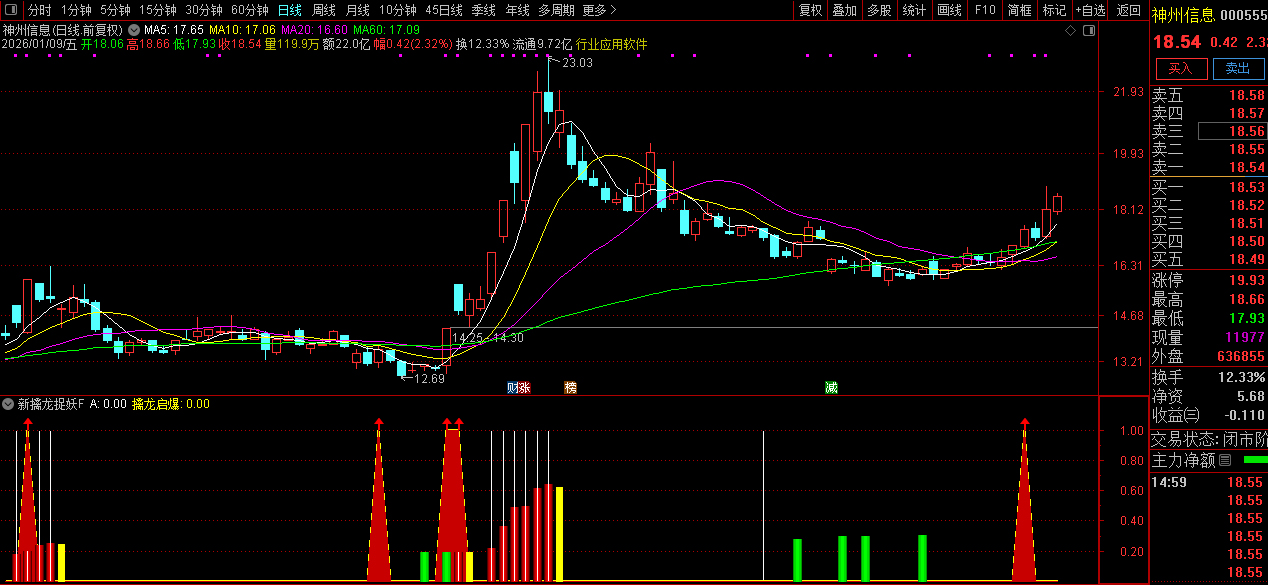Expand the MA indicator dropdown beside 前复权
Screen dimensions: 1268x585
click(x=134, y=30)
